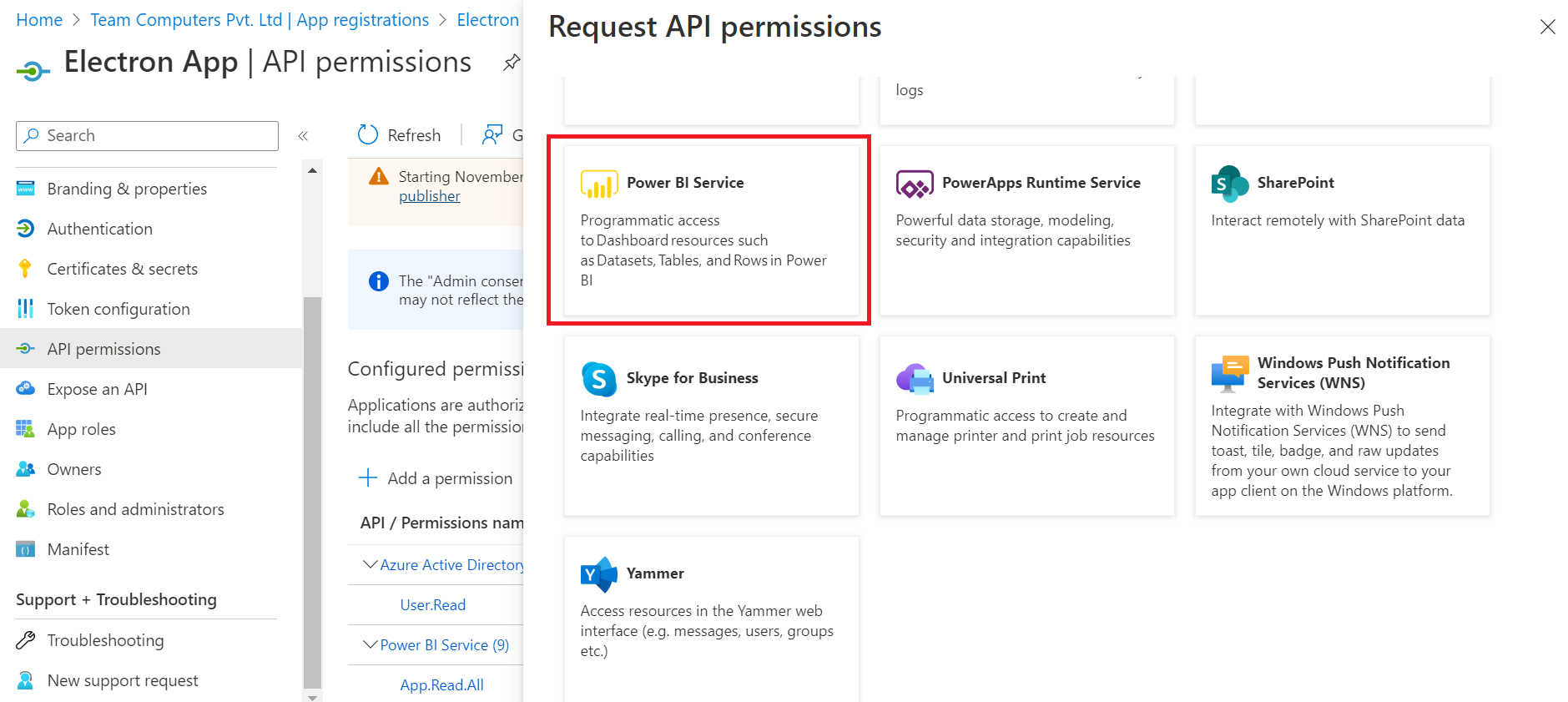Select the Power BI Service API card
This screenshot has height=702, width=1568.
712,230
